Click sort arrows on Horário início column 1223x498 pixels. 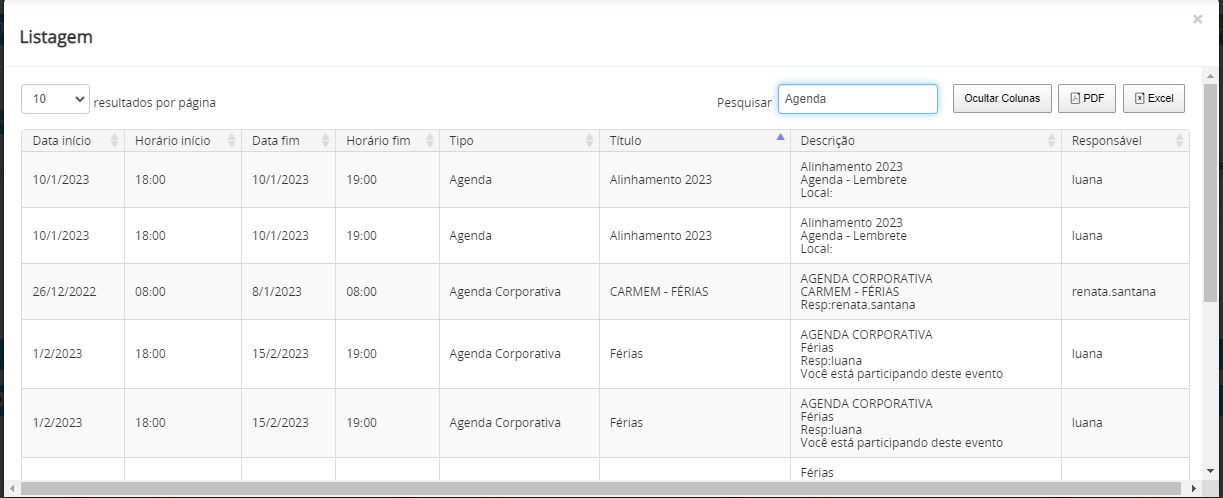tap(232, 141)
